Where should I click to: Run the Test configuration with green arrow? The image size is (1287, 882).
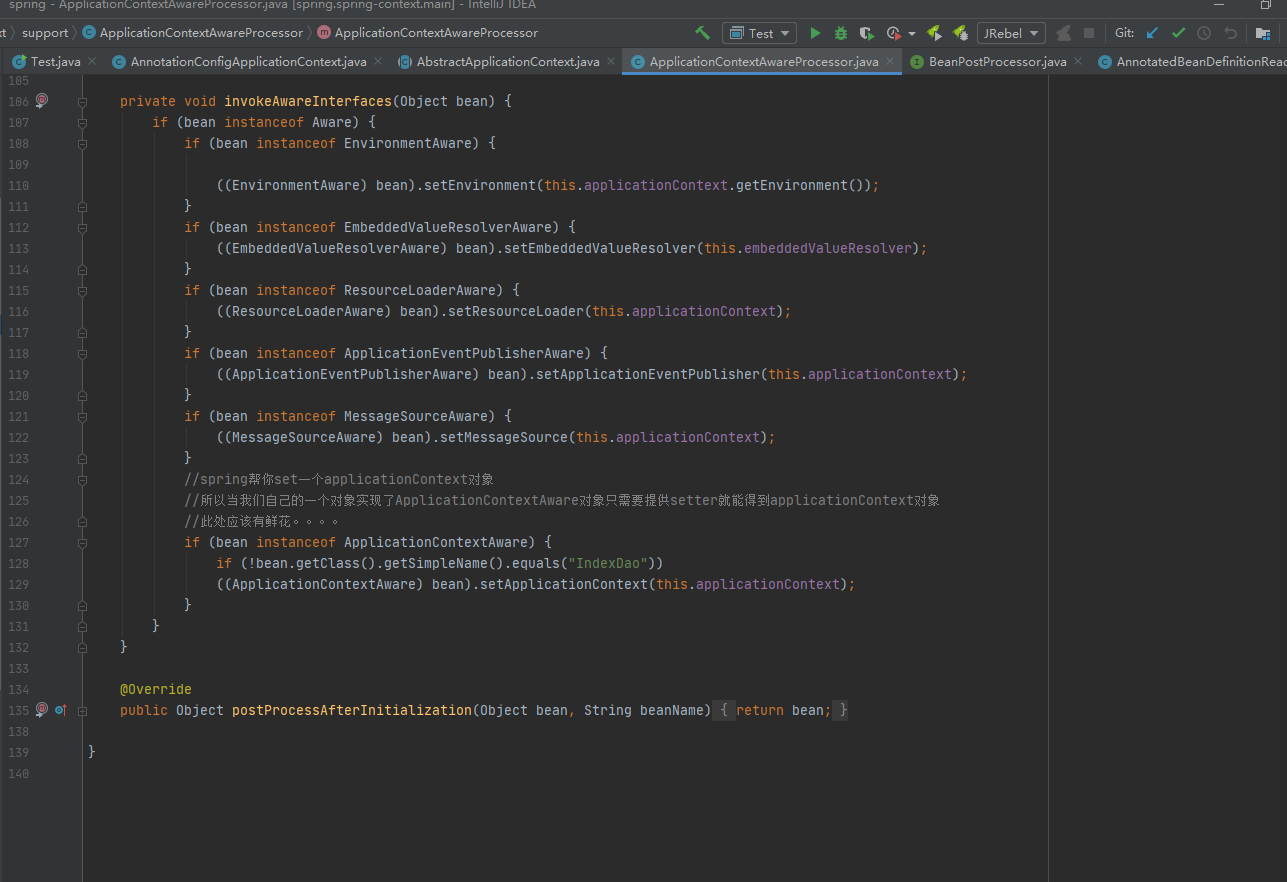click(x=815, y=33)
